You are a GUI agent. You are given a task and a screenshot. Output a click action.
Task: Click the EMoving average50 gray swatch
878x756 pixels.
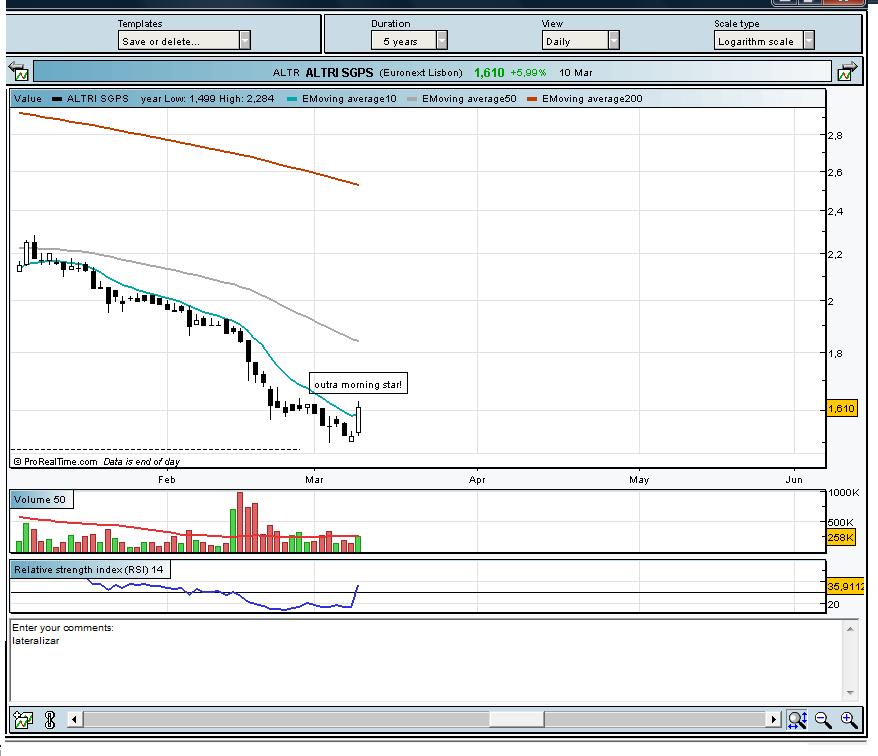[x=412, y=99]
